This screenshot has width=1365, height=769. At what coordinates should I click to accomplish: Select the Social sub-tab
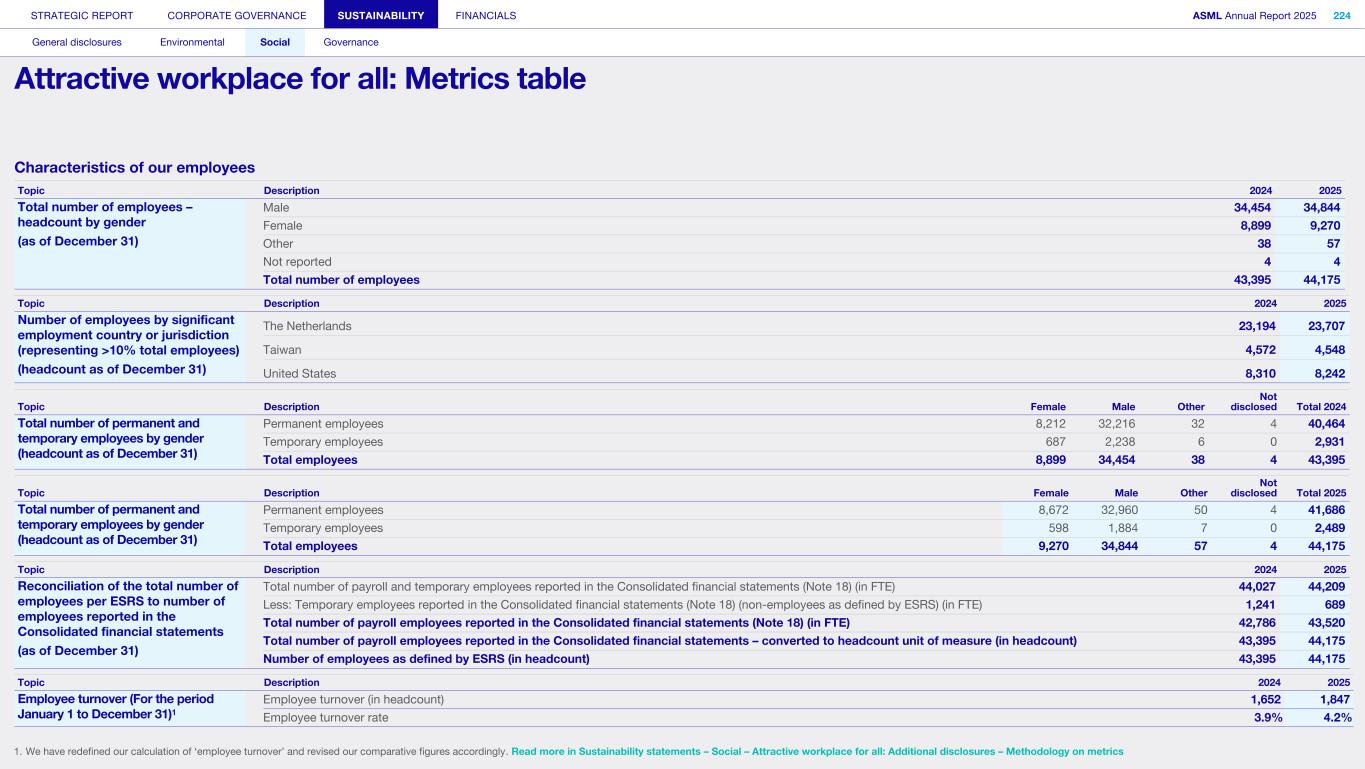pyautogui.click(x=275, y=42)
